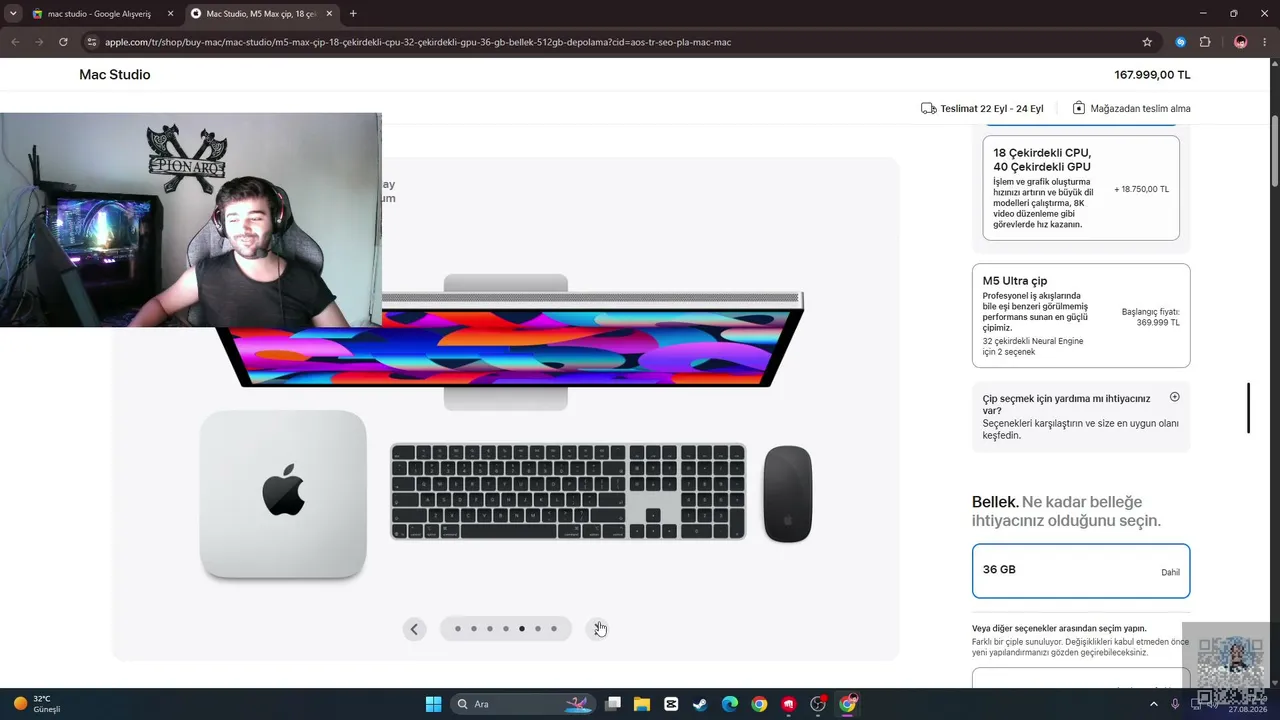Choose the M5 Ultra çip option
This screenshot has height=720, width=1280.
click(x=1081, y=316)
